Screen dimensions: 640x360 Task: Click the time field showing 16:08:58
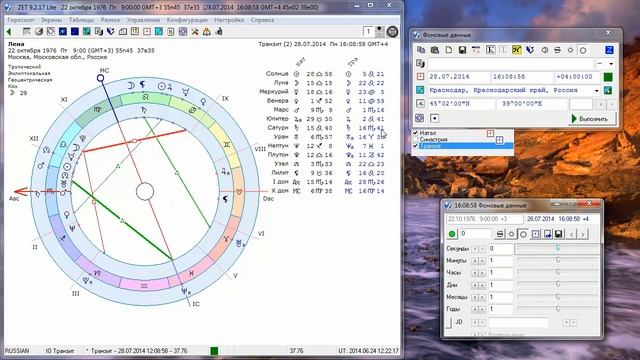[521, 77]
